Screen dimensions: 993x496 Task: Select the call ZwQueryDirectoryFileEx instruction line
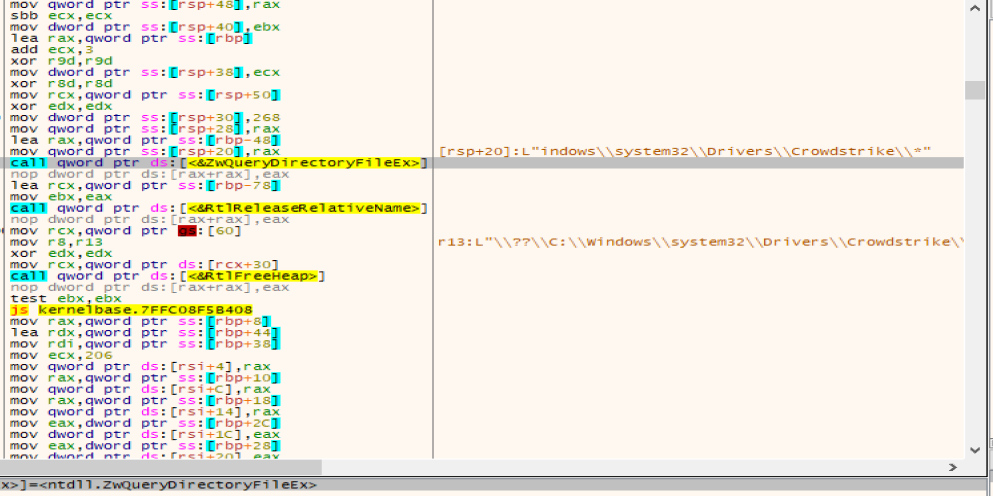coord(219,163)
